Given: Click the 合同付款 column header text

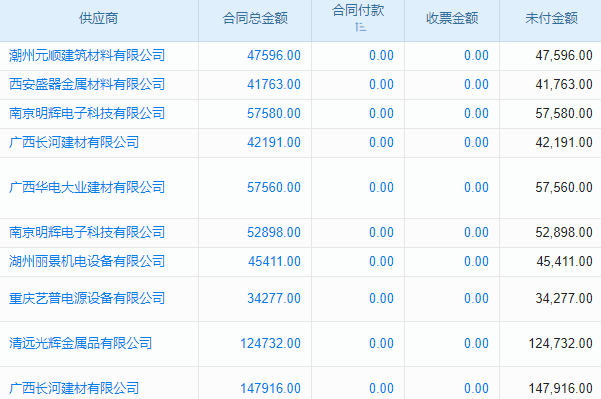Looking at the screenshot, I should click(358, 10).
